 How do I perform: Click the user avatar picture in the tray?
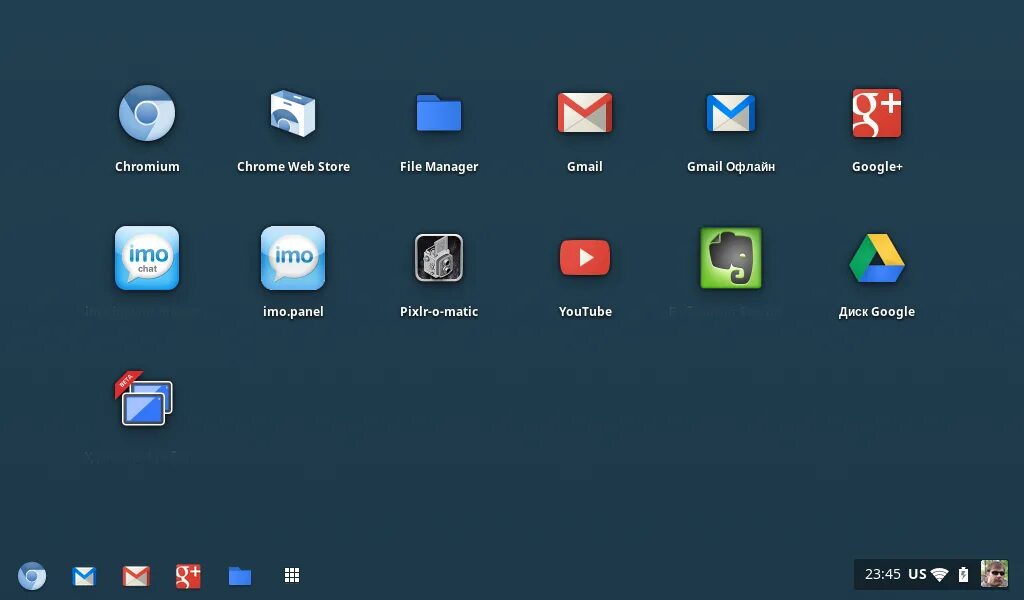pyautogui.click(x=994, y=575)
